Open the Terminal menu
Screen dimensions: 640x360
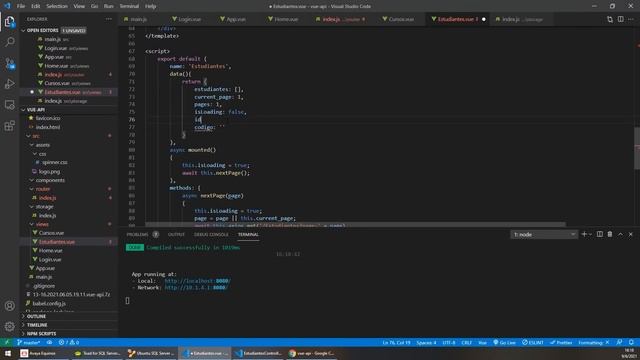[x=129, y=6]
